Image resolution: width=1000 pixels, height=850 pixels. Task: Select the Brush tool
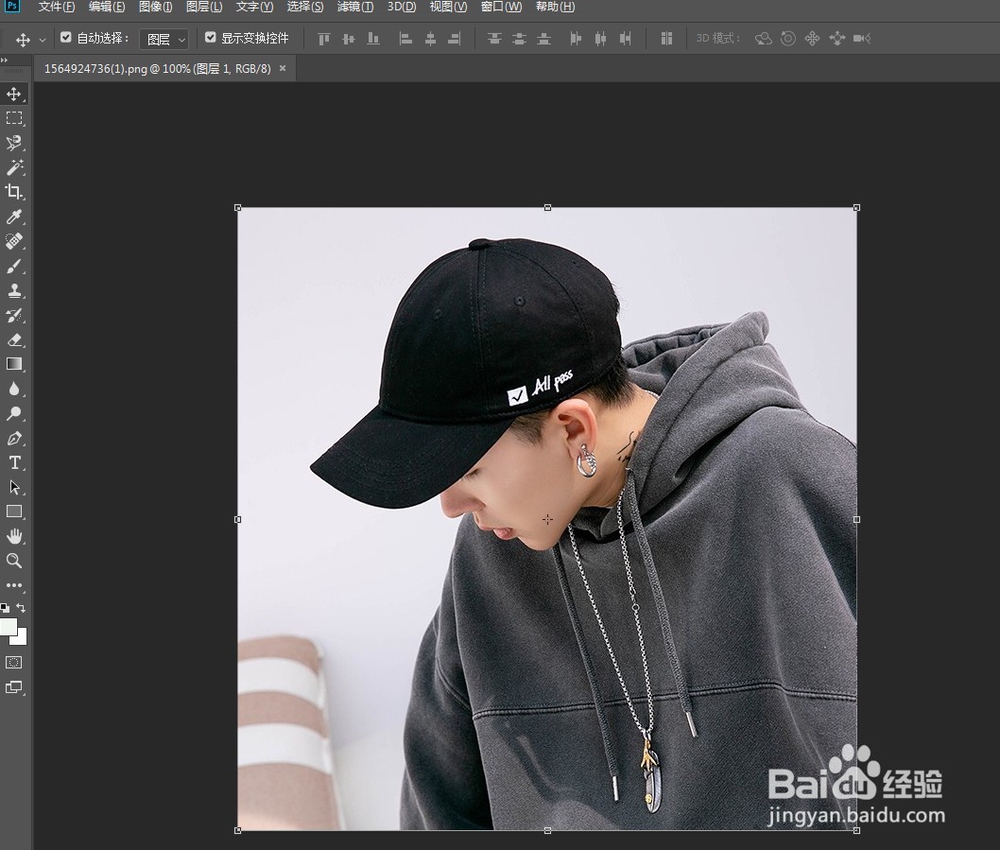click(14, 266)
